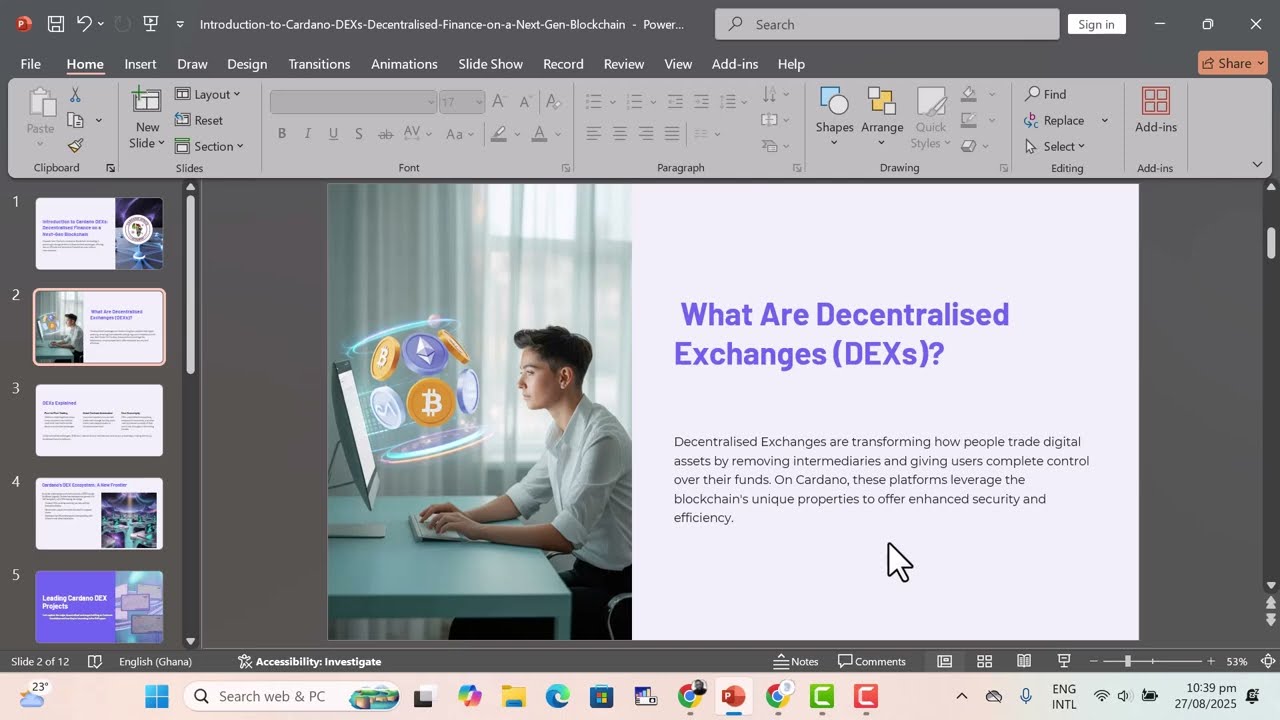The image size is (1280, 720).
Task: Click the Copy icon in Clipboard group
Action: point(75,120)
